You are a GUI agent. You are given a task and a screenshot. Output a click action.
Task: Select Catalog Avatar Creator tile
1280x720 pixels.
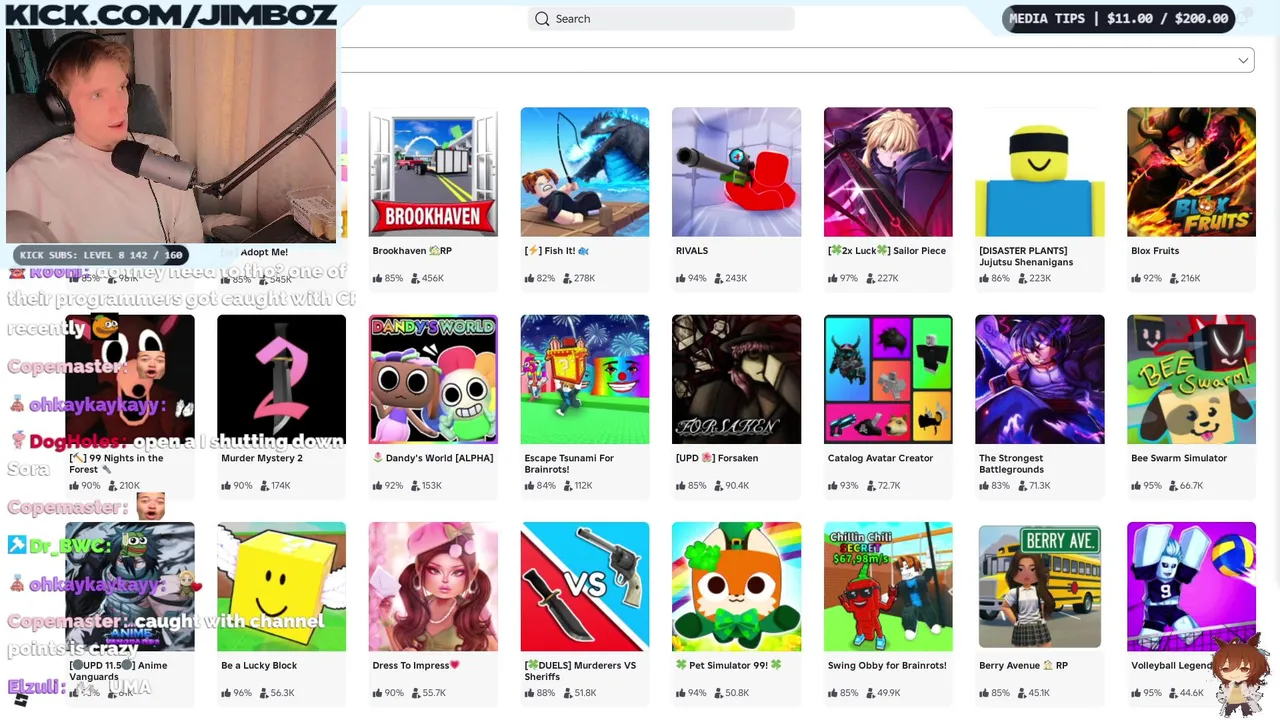888,379
